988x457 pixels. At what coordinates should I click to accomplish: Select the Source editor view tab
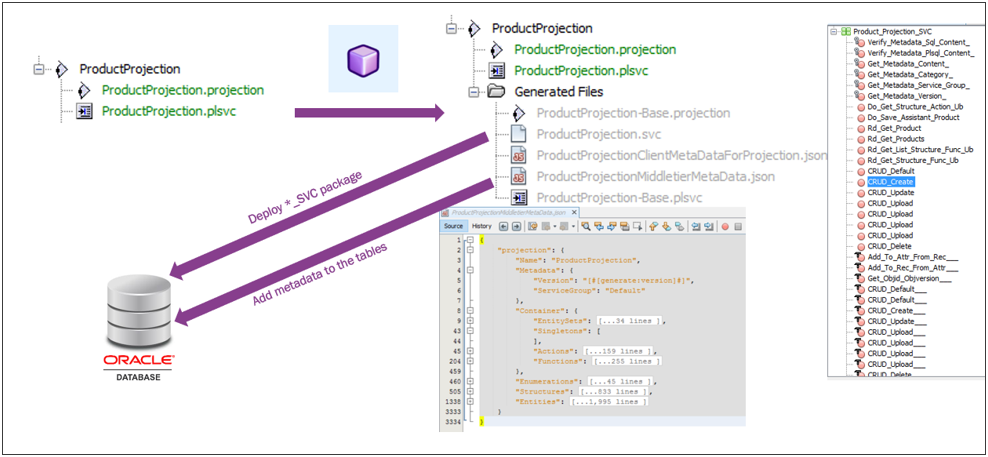pyautogui.click(x=453, y=226)
